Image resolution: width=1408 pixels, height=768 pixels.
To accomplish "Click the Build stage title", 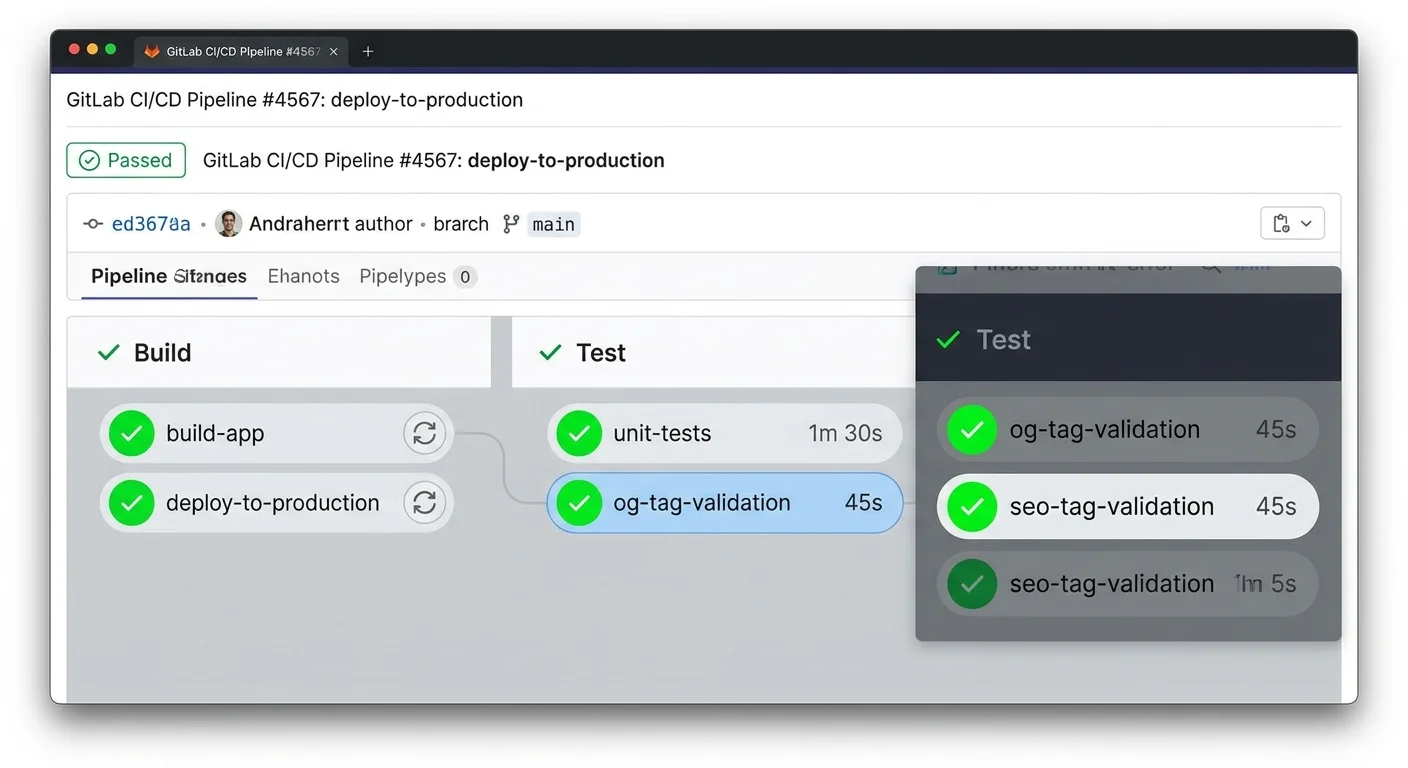I will [x=163, y=352].
